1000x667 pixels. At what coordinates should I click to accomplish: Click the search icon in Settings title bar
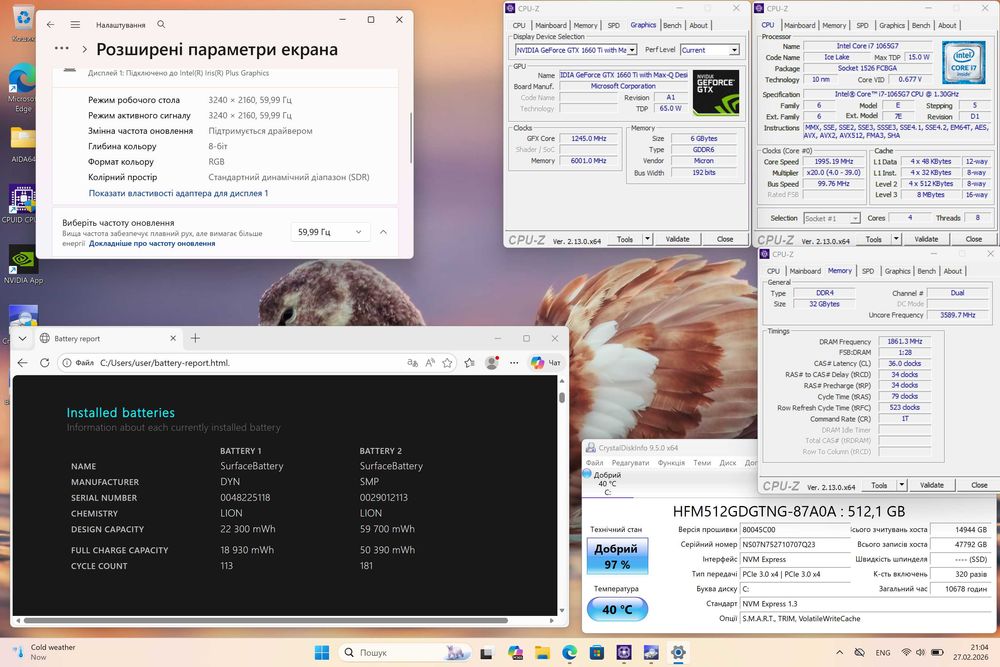(x=161, y=24)
